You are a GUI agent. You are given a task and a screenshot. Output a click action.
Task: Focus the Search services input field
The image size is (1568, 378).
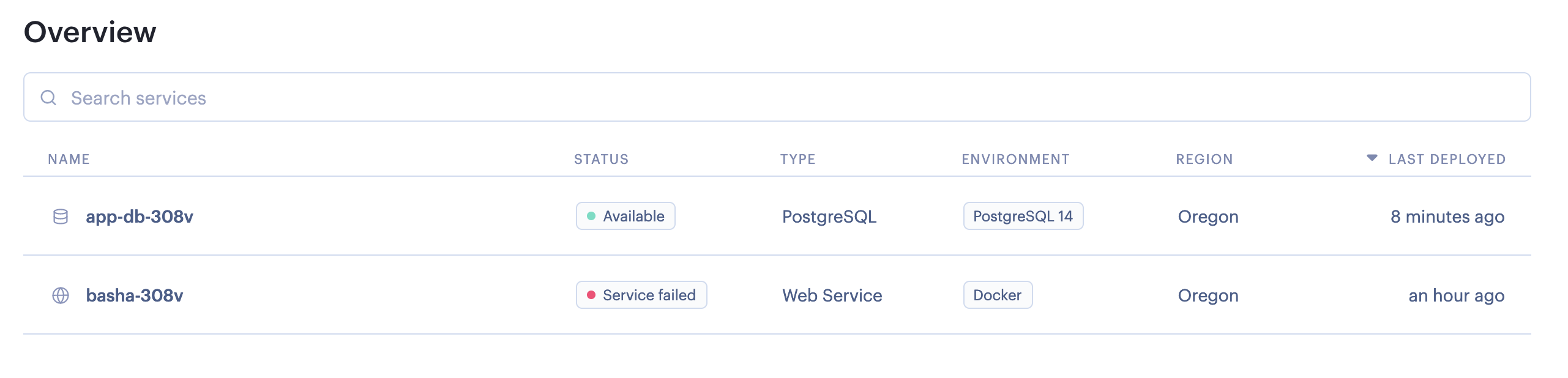click(x=777, y=97)
